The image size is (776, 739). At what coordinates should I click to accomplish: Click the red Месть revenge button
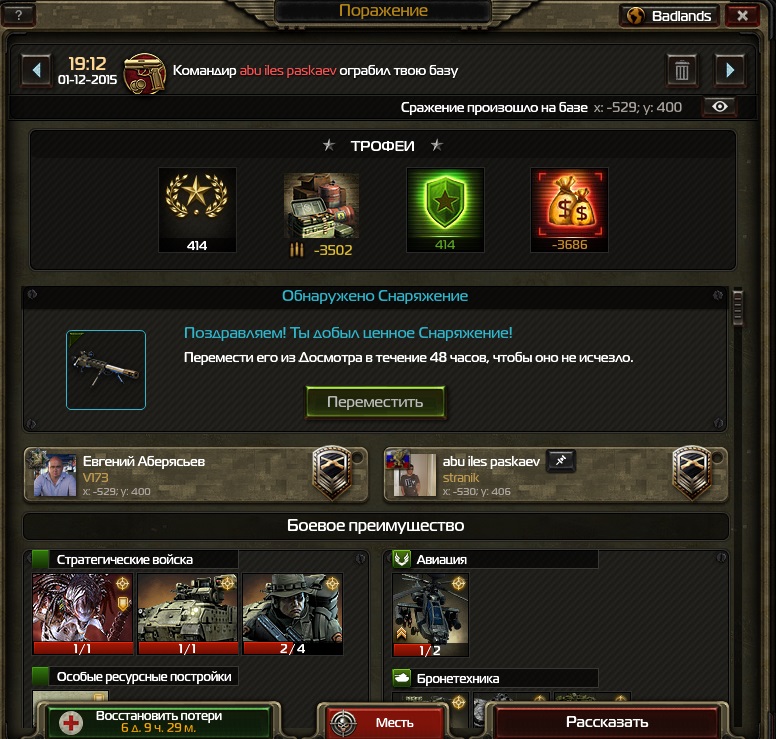[385, 723]
